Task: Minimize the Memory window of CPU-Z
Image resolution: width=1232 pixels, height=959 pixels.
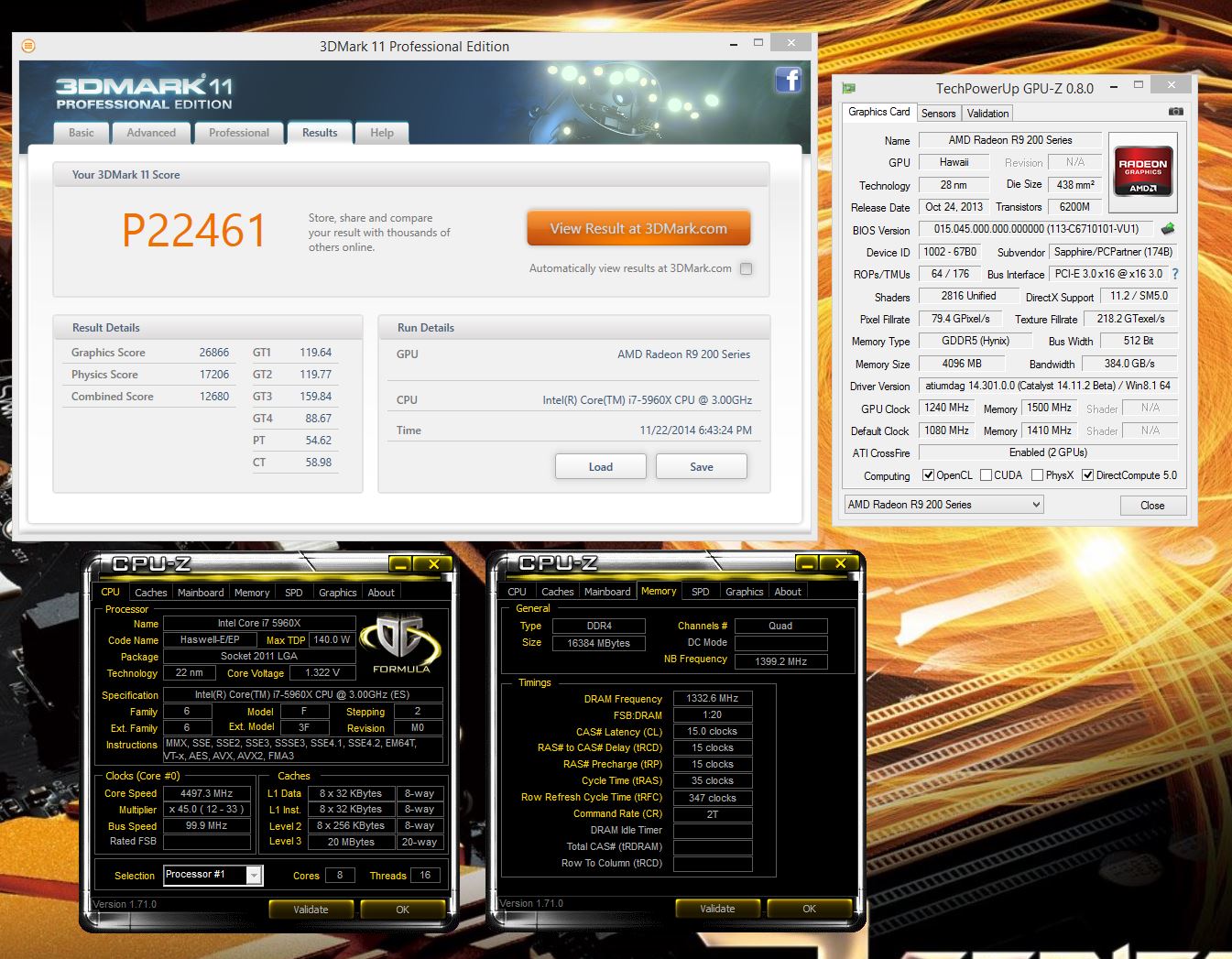Action: coord(807,563)
